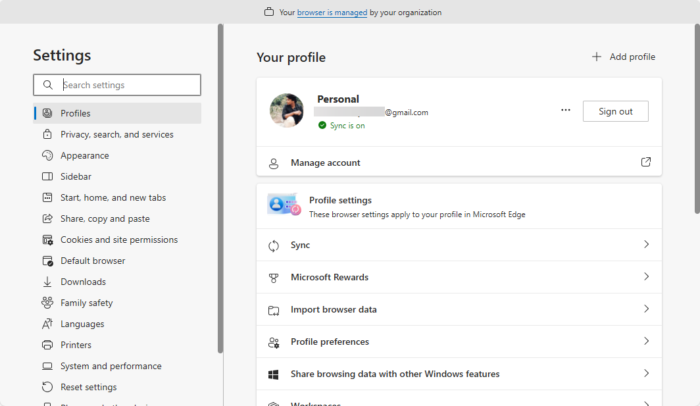Click the Cookies and site permissions icon
Image resolution: width=700 pixels, height=406 pixels.
[47, 240]
